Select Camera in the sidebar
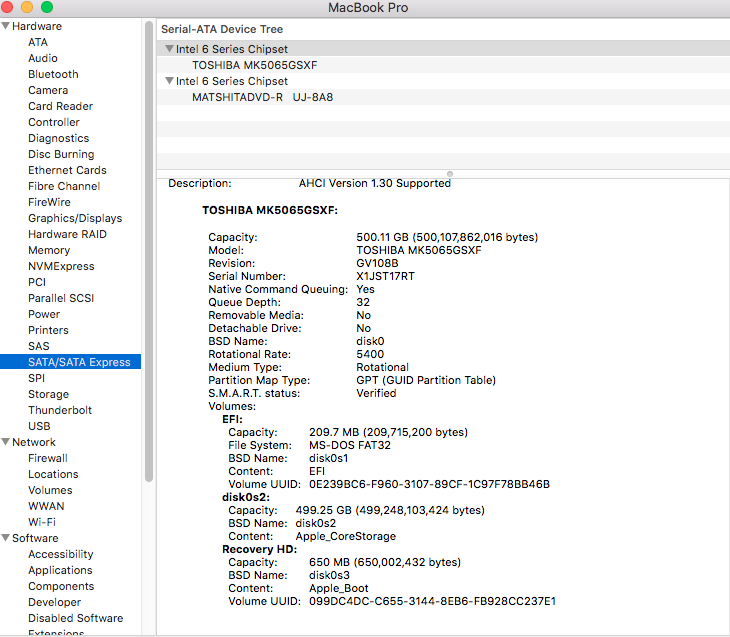 pyautogui.click(x=48, y=90)
